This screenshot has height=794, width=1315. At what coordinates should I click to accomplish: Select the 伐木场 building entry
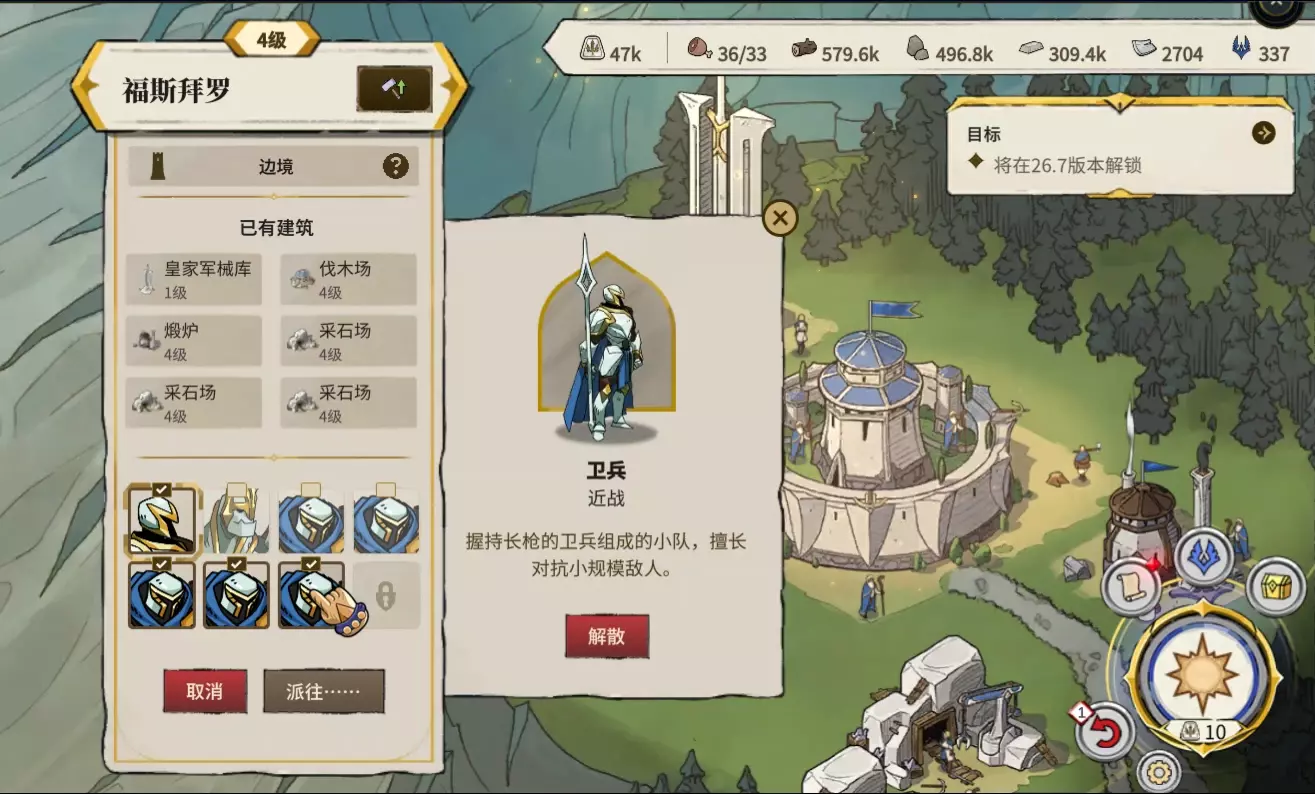pos(349,280)
